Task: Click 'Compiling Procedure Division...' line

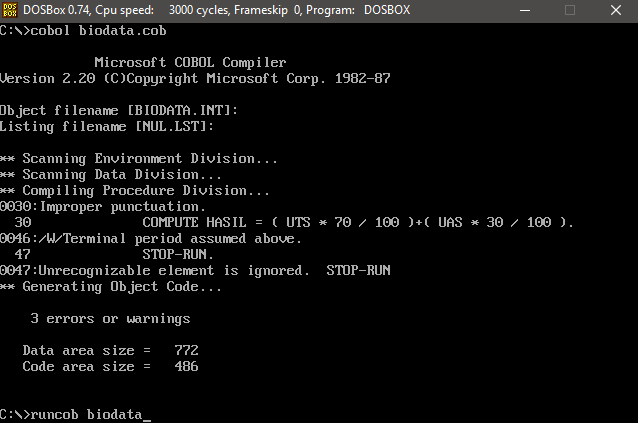Action: tap(135, 191)
